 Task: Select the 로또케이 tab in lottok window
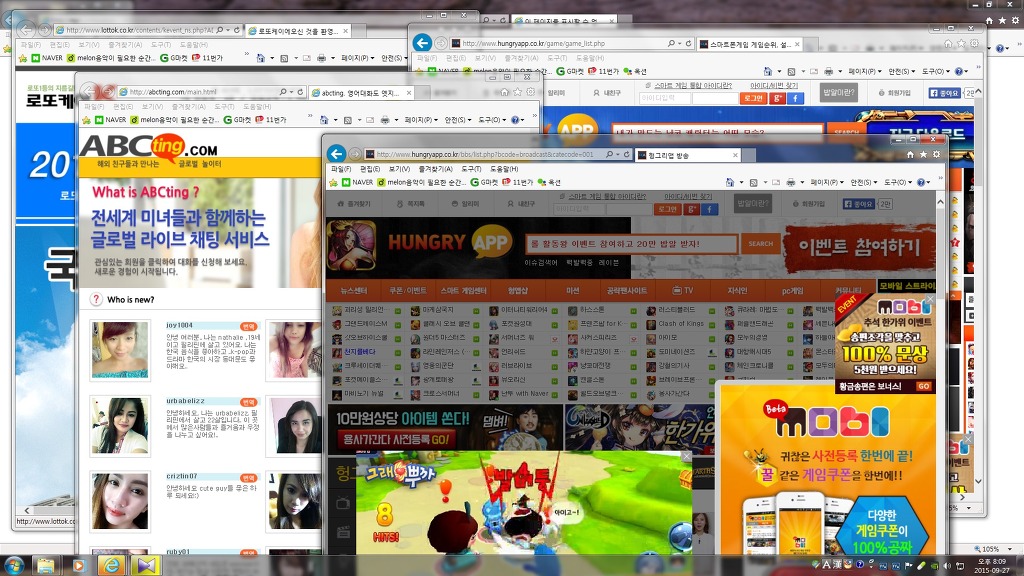[298, 31]
